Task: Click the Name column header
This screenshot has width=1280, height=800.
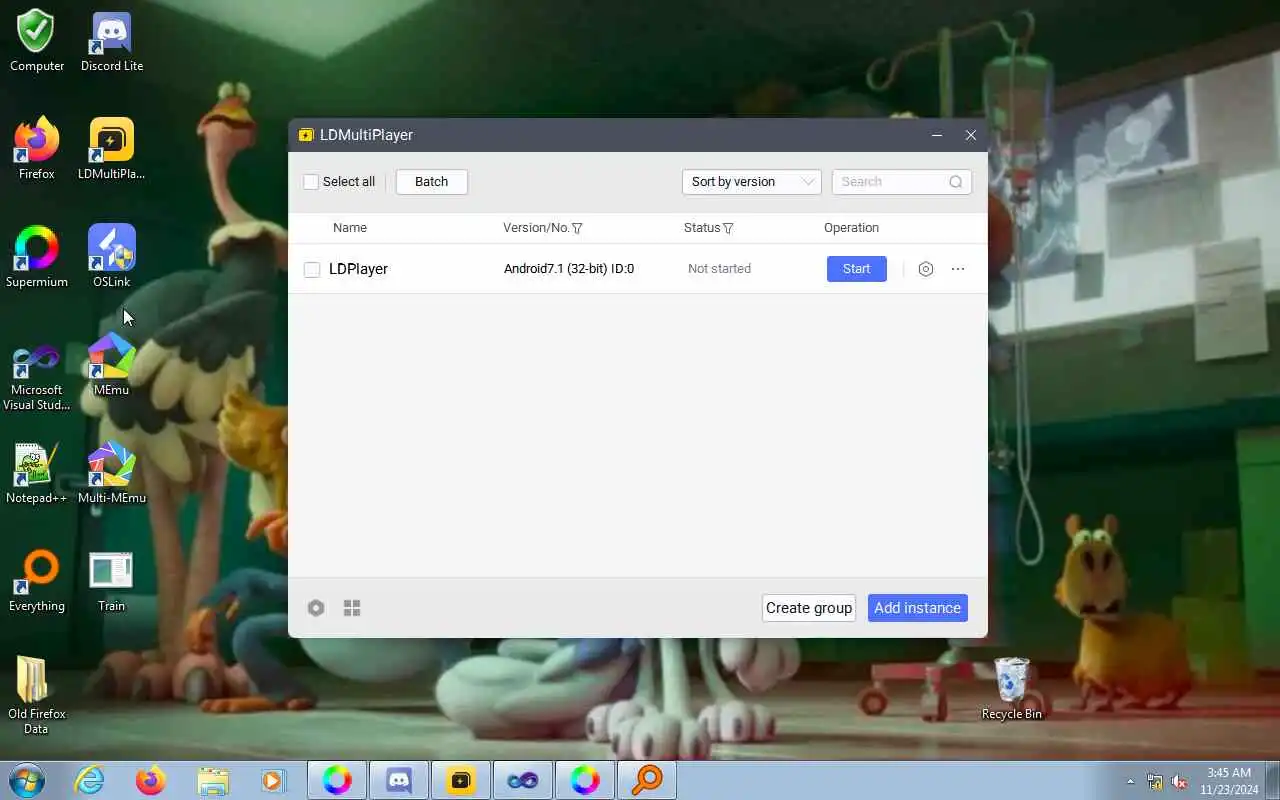Action: coord(350,228)
